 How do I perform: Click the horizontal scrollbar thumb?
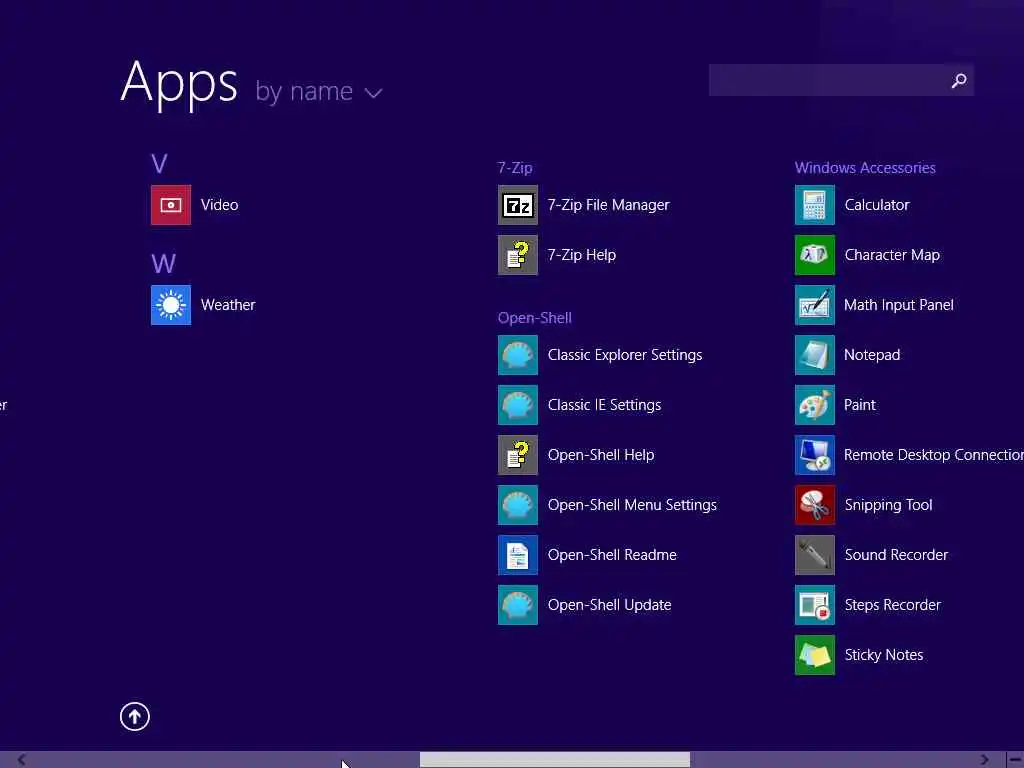point(554,760)
